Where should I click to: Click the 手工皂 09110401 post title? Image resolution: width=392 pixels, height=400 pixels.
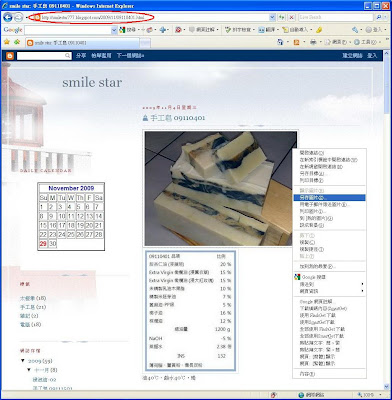(178, 118)
